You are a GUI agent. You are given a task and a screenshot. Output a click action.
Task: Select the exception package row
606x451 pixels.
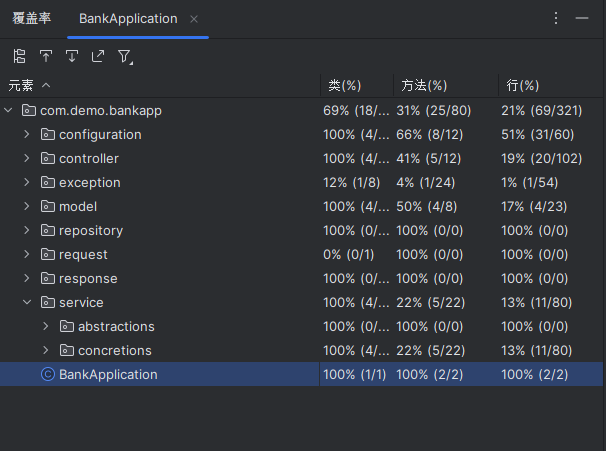(x=301, y=182)
